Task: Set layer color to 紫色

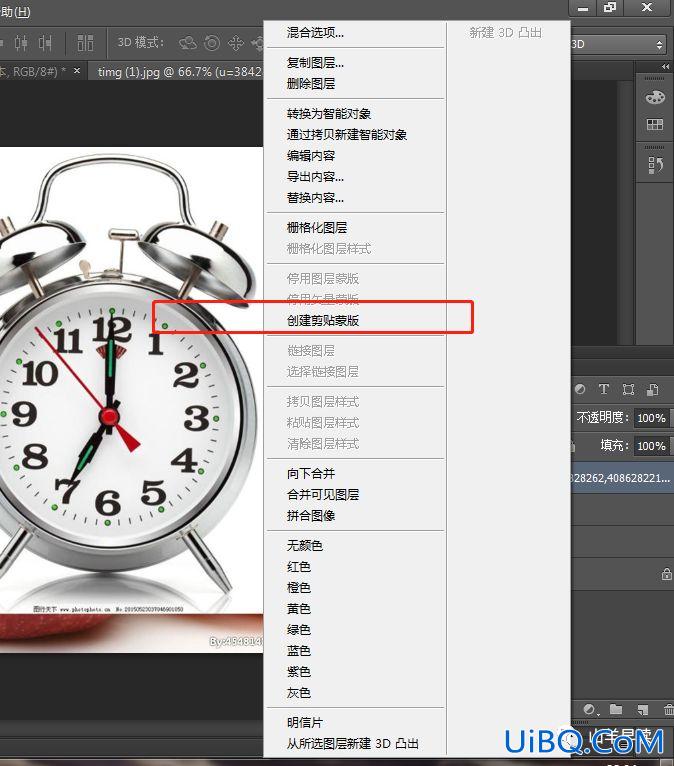Action: pos(355,672)
